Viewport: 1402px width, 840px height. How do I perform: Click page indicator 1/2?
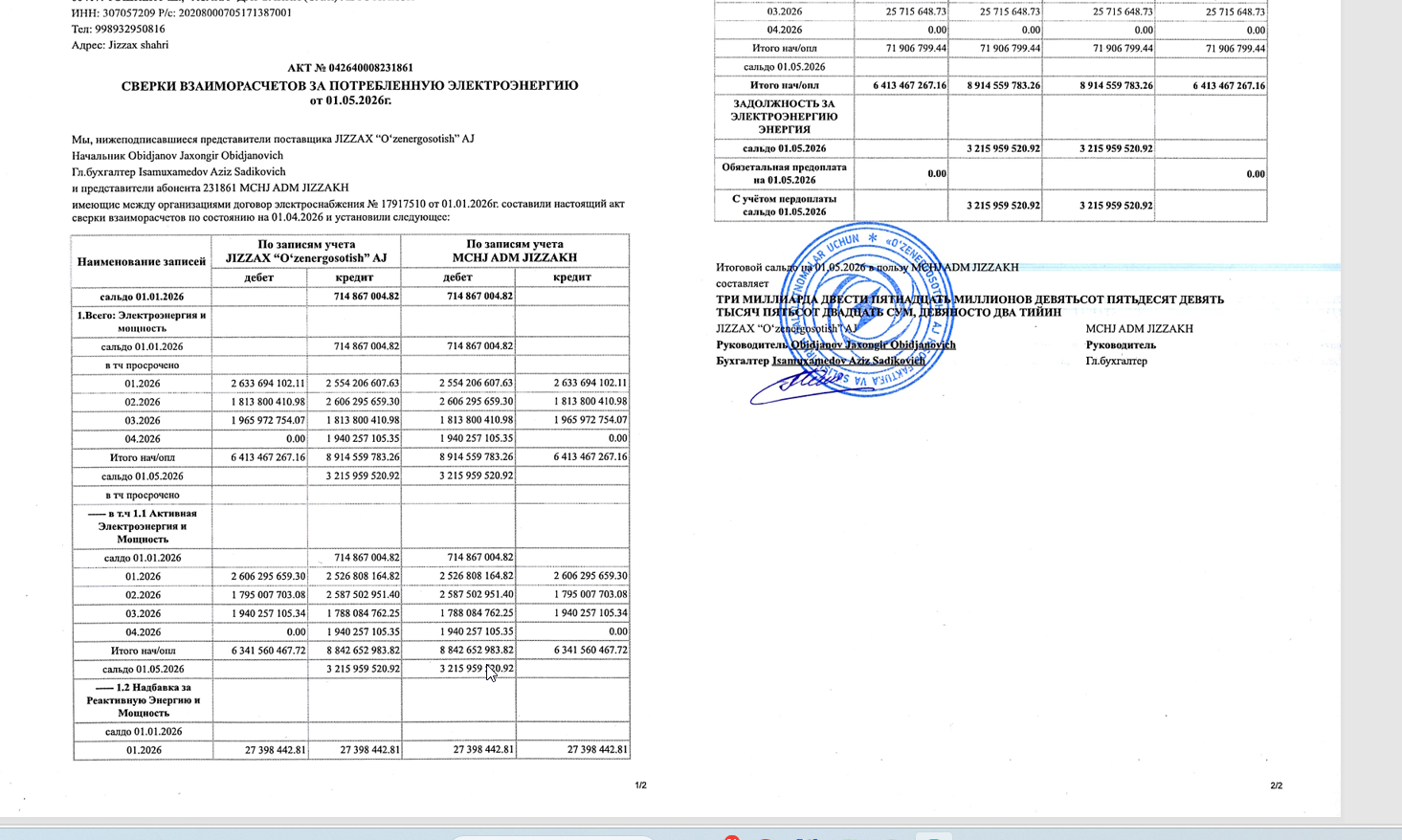click(x=641, y=785)
